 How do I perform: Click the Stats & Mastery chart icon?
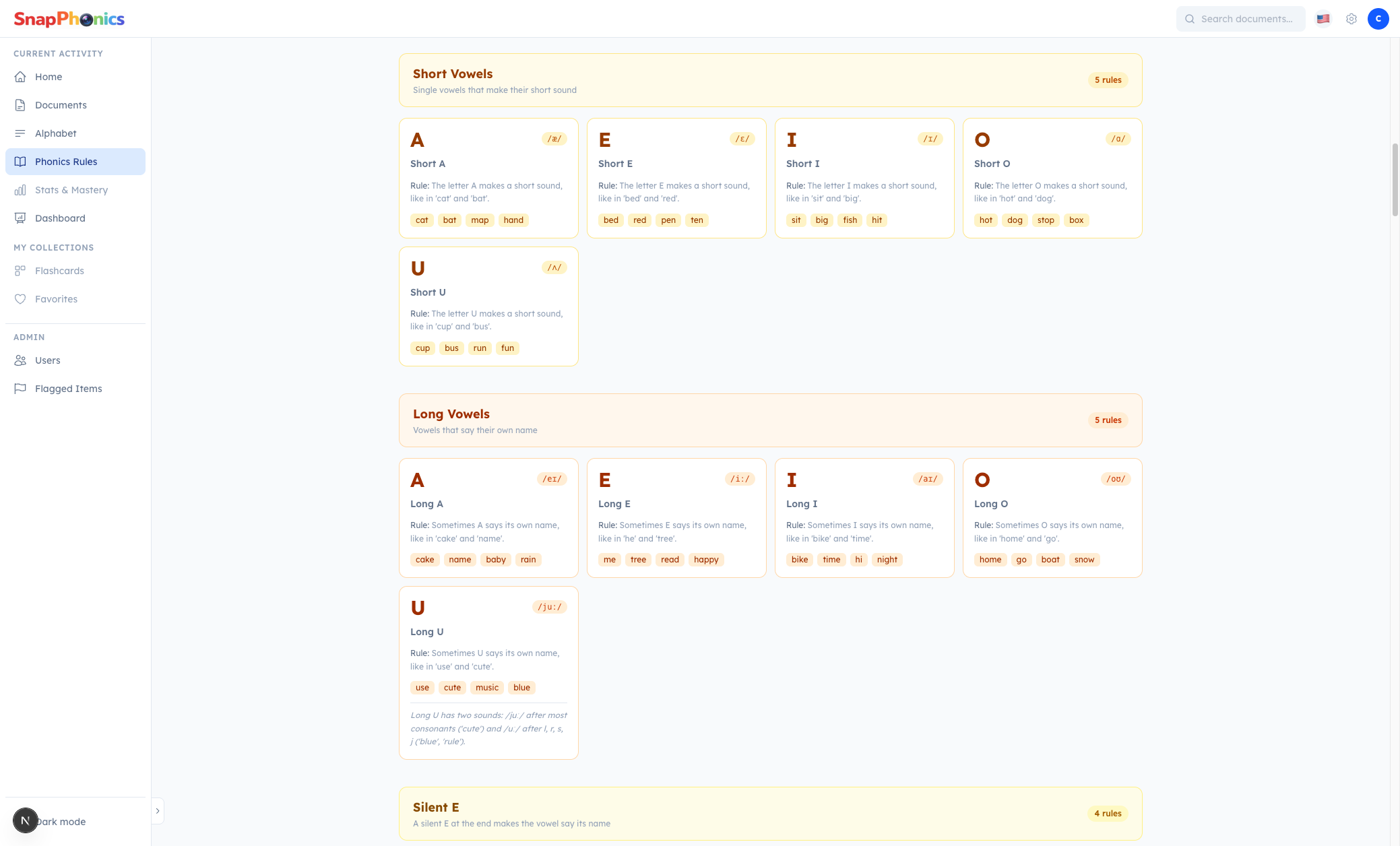tap(20, 190)
